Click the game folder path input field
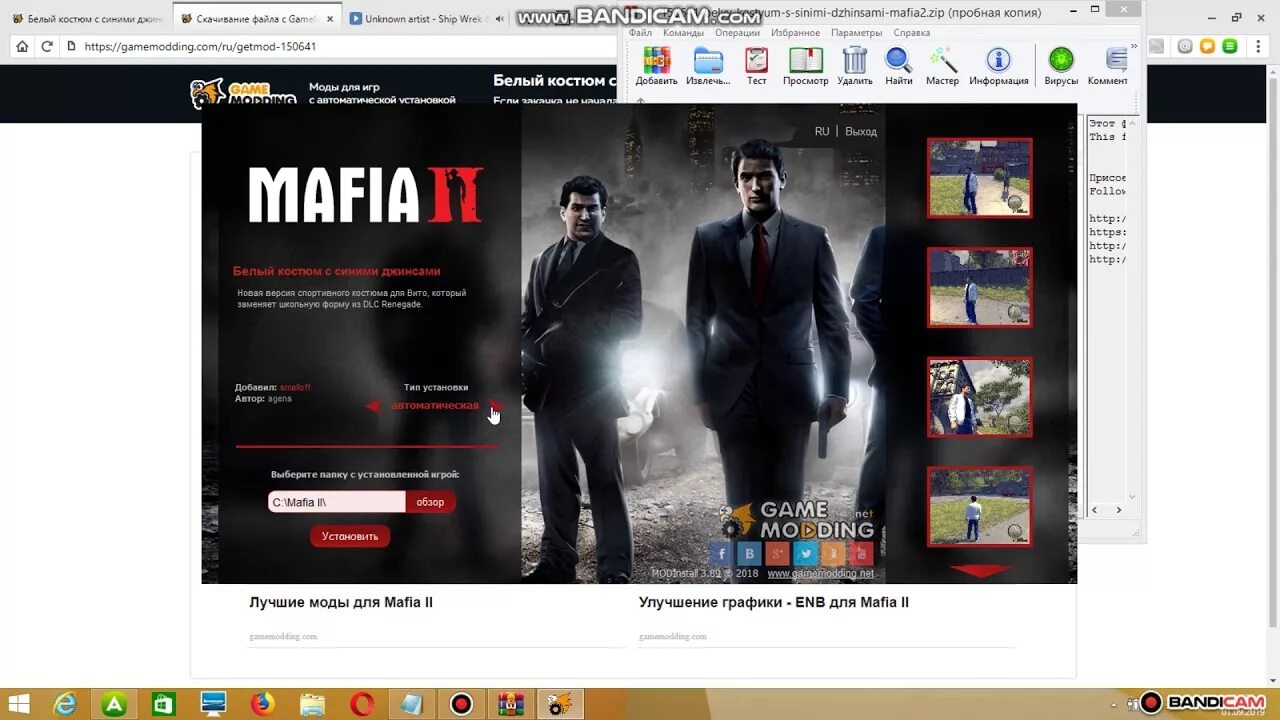The width and height of the screenshot is (1280, 720). click(x=336, y=502)
